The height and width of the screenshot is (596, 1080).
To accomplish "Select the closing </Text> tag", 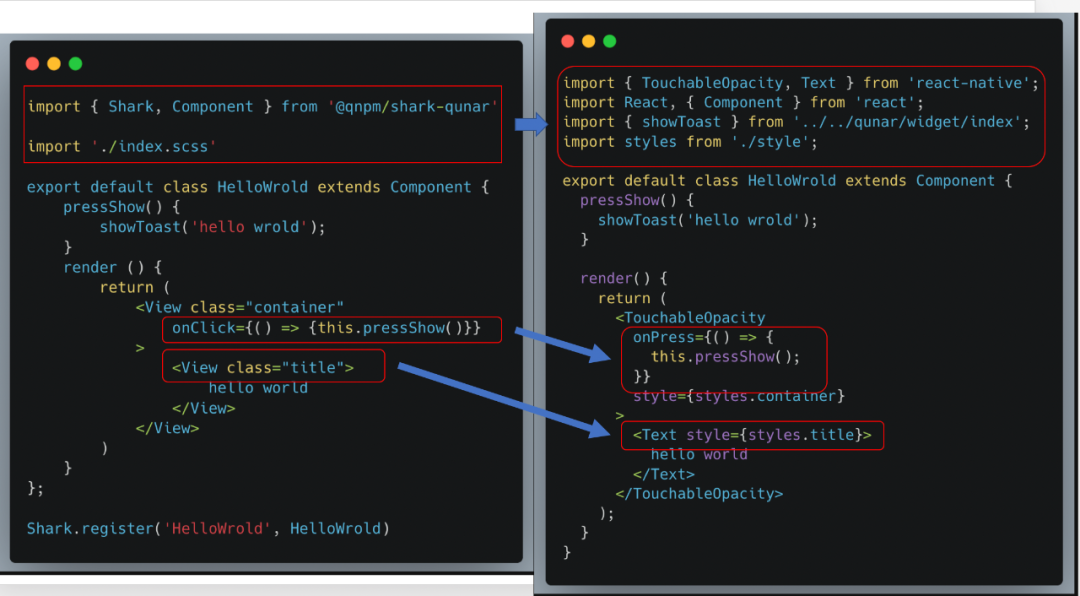I will pyautogui.click(x=663, y=474).
